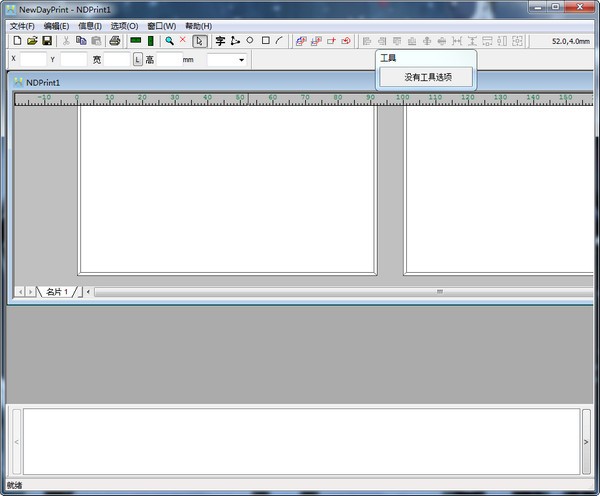
Task: Click the right arrow of bottom panel
Action: click(x=585, y=440)
